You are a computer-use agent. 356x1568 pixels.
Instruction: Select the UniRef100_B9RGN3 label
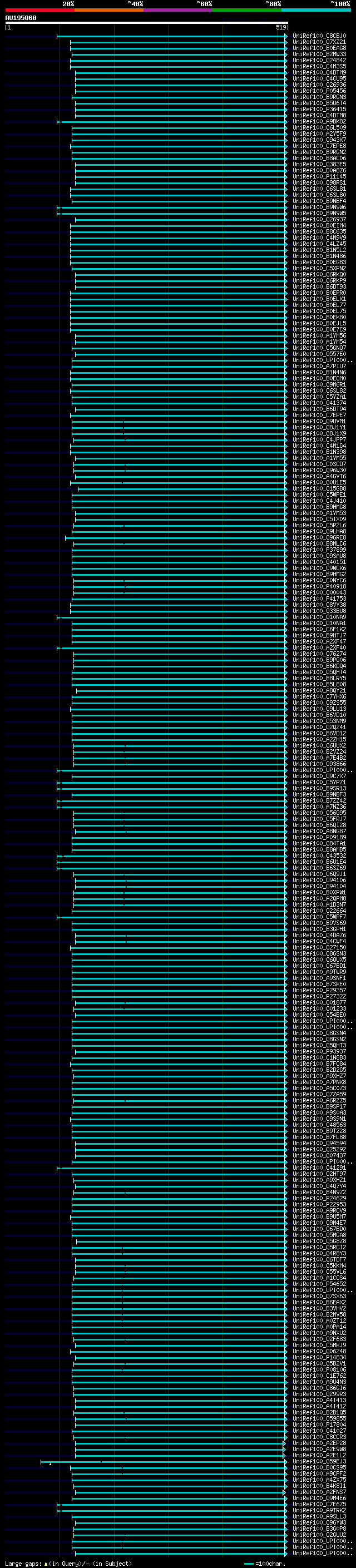(x=319, y=97)
